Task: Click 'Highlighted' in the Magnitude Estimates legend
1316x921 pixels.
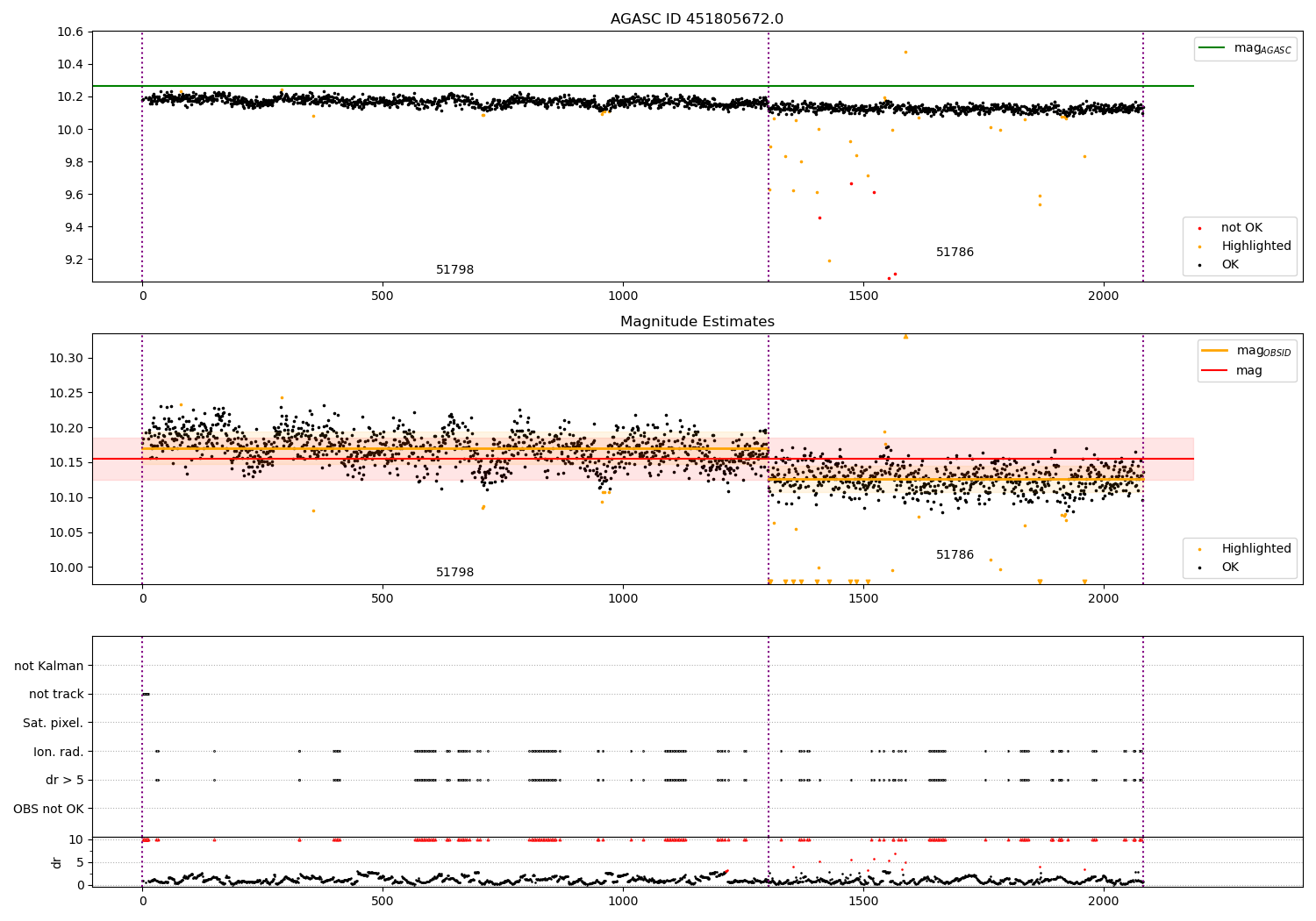Action: click(1256, 549)
